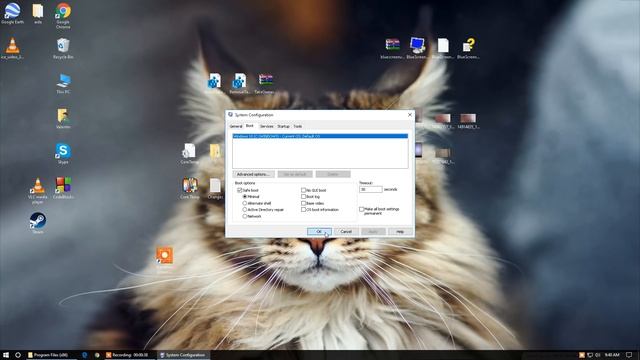Uncheck the Safe boot checkbox
Viewport: 640px width, 360px height.
[240, 190]
